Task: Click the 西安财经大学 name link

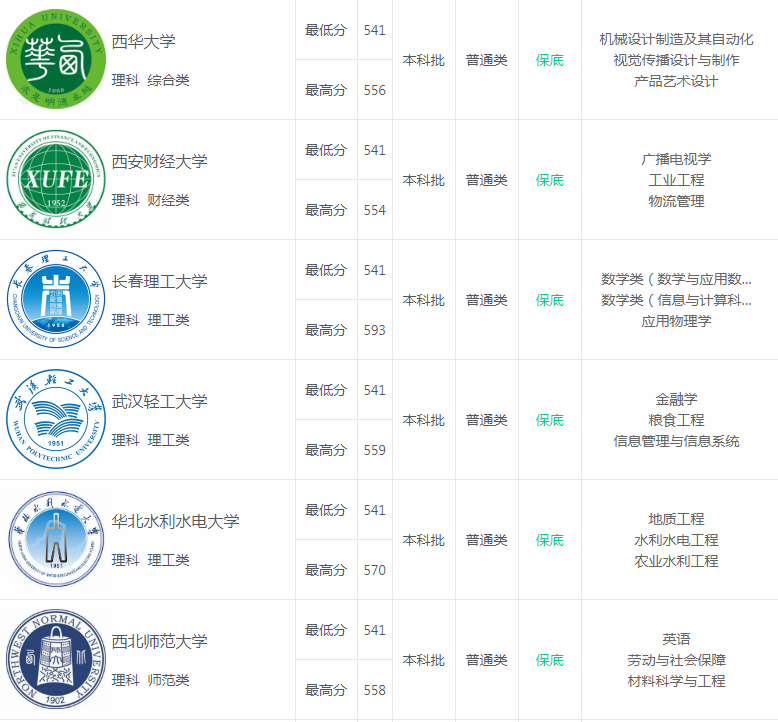Action: pyautogui.click(x=159, y=161)
